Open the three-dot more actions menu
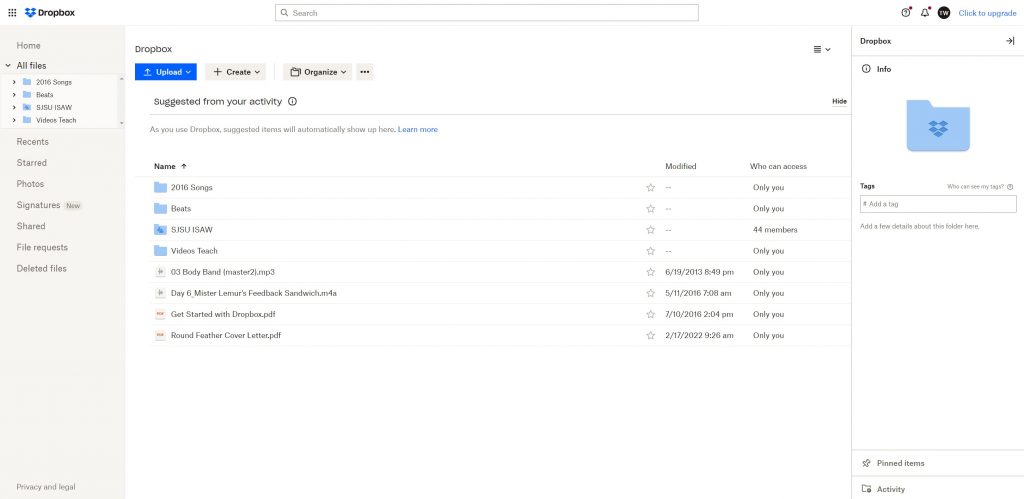The image size is (1024, 499). pyautogui.click(x=364, y=72)
